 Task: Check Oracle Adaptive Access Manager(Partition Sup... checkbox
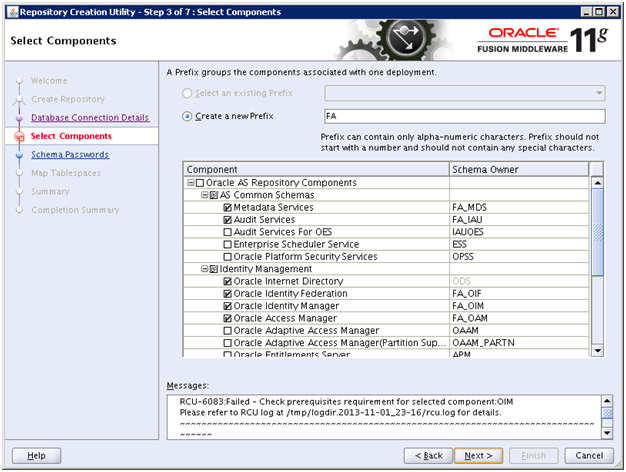tap(228, 343)
